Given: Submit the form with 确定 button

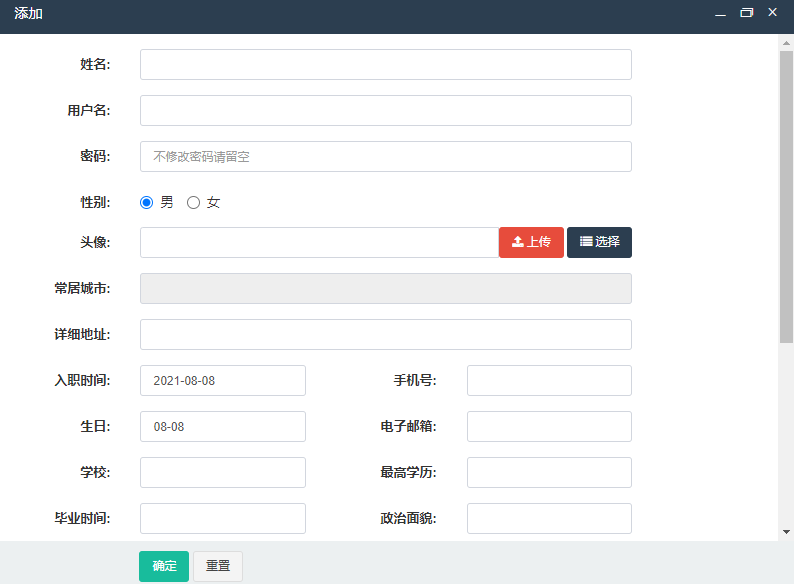Looking at the screenshot, I should tap(164, 566).
